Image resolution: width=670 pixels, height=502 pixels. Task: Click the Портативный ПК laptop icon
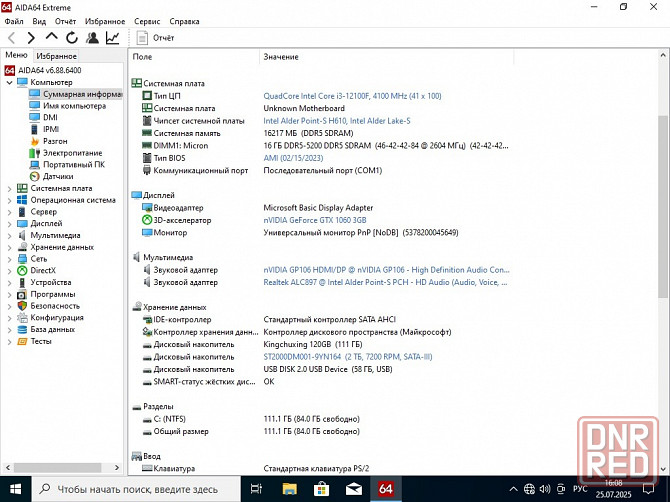tap(35, 164)
